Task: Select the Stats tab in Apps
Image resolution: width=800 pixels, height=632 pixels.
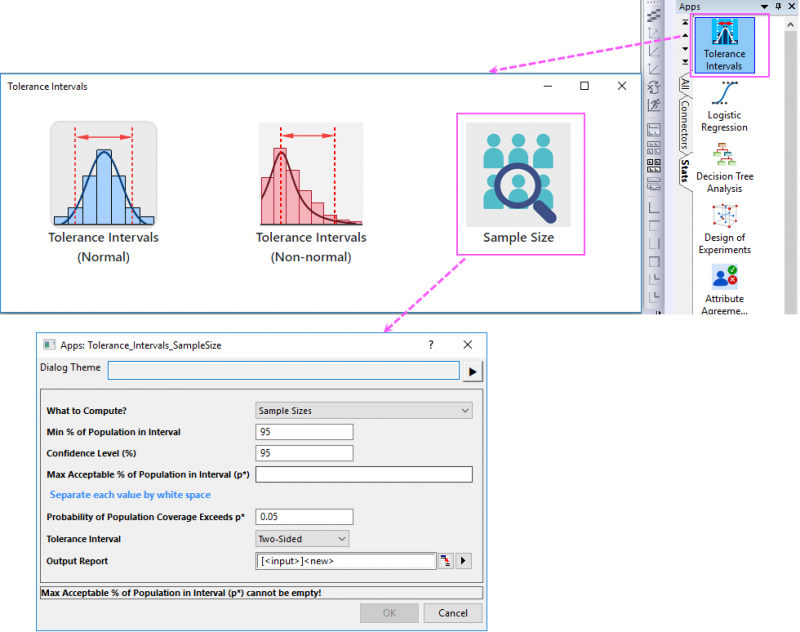Action: (x=684, y=169)
